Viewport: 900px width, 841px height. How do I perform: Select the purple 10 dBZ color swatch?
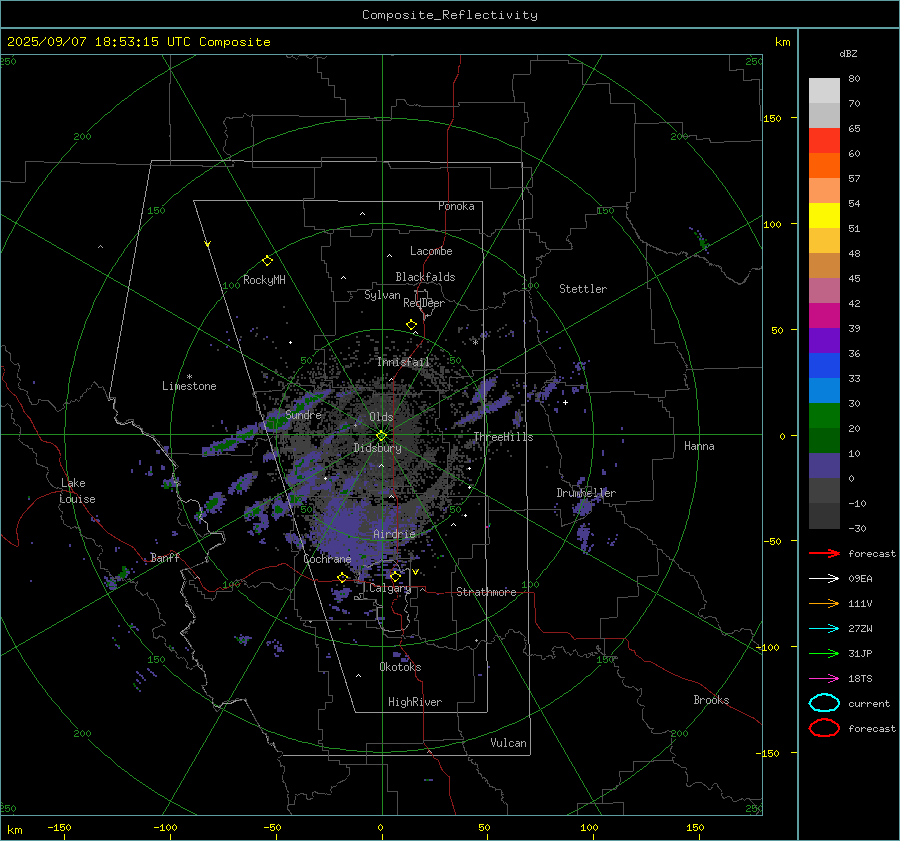[x=824, y=466]
